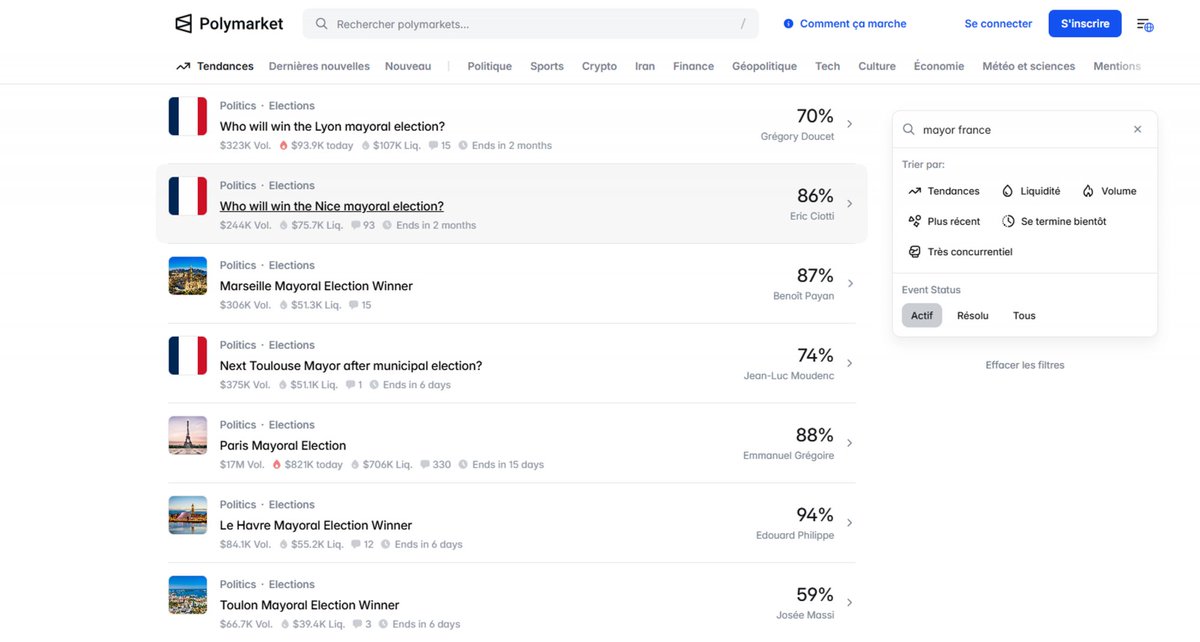This screenshot has width=1200, height=642.
Task: Switch to the Politique category tab
Action: [x=489, y=66]
